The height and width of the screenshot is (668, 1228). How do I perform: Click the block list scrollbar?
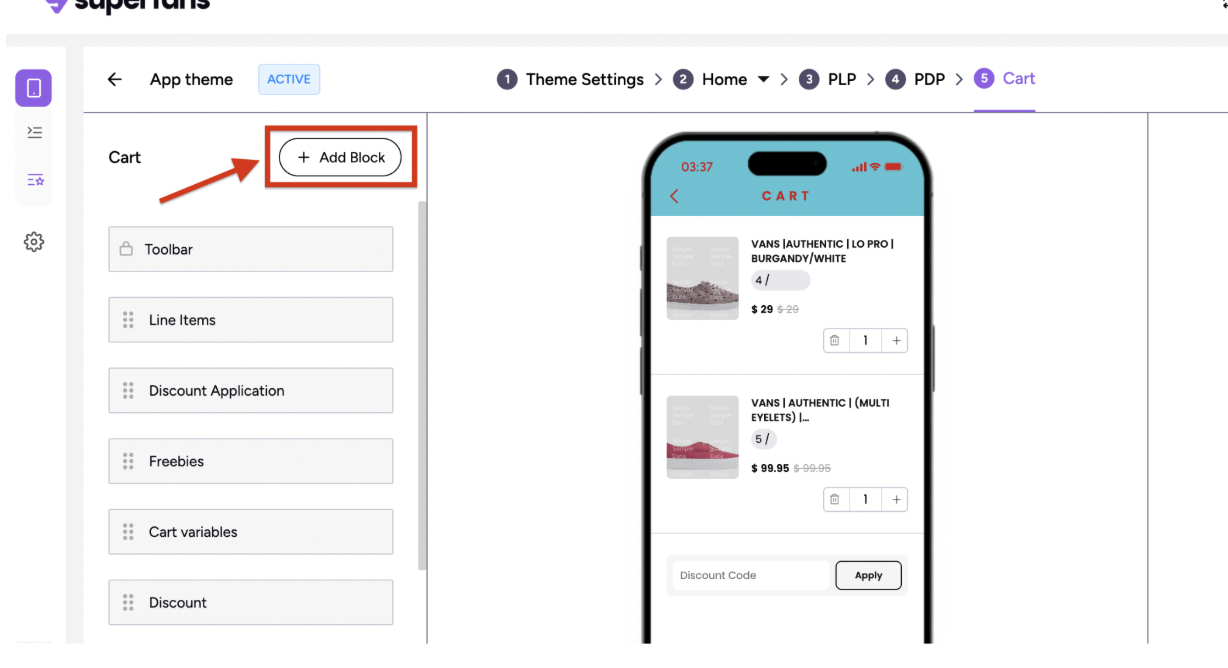coord(422,385)
